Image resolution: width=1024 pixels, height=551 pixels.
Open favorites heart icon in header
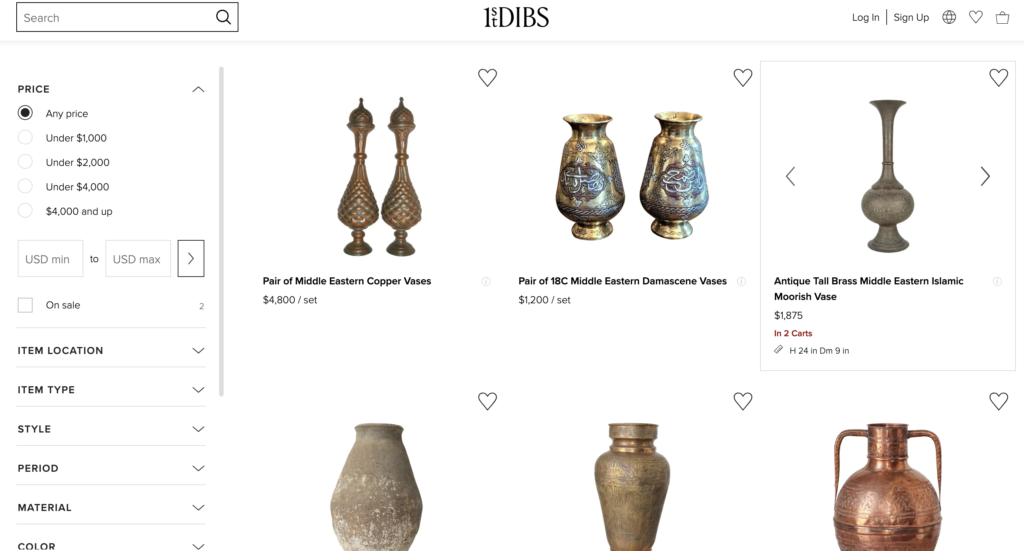[976, 17]
